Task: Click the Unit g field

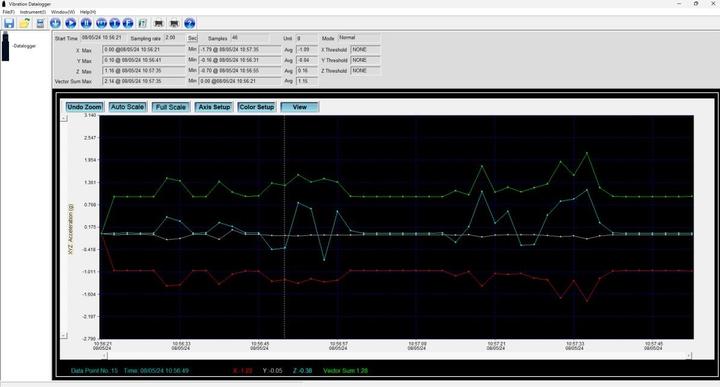Action: pyautogui.click(x=306, y=38)
